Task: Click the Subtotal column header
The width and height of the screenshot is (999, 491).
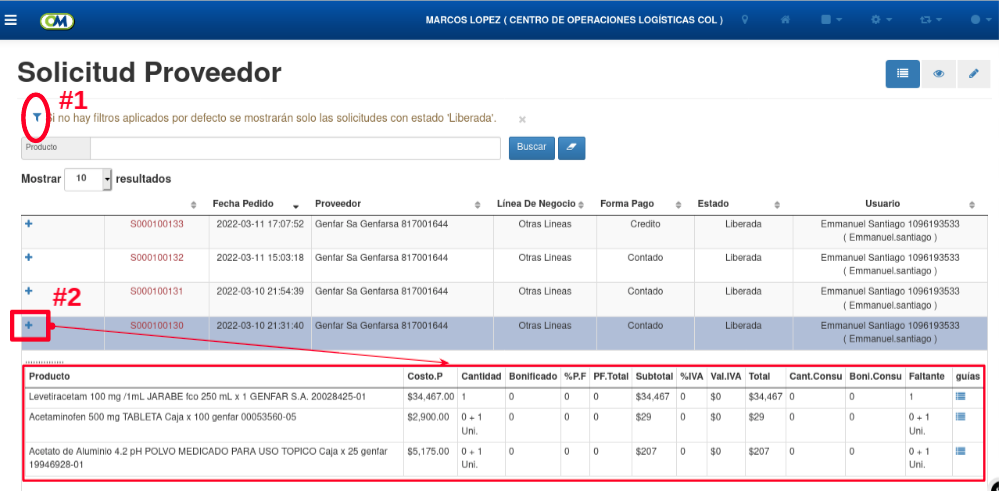Action: click(x=654, y=376)
